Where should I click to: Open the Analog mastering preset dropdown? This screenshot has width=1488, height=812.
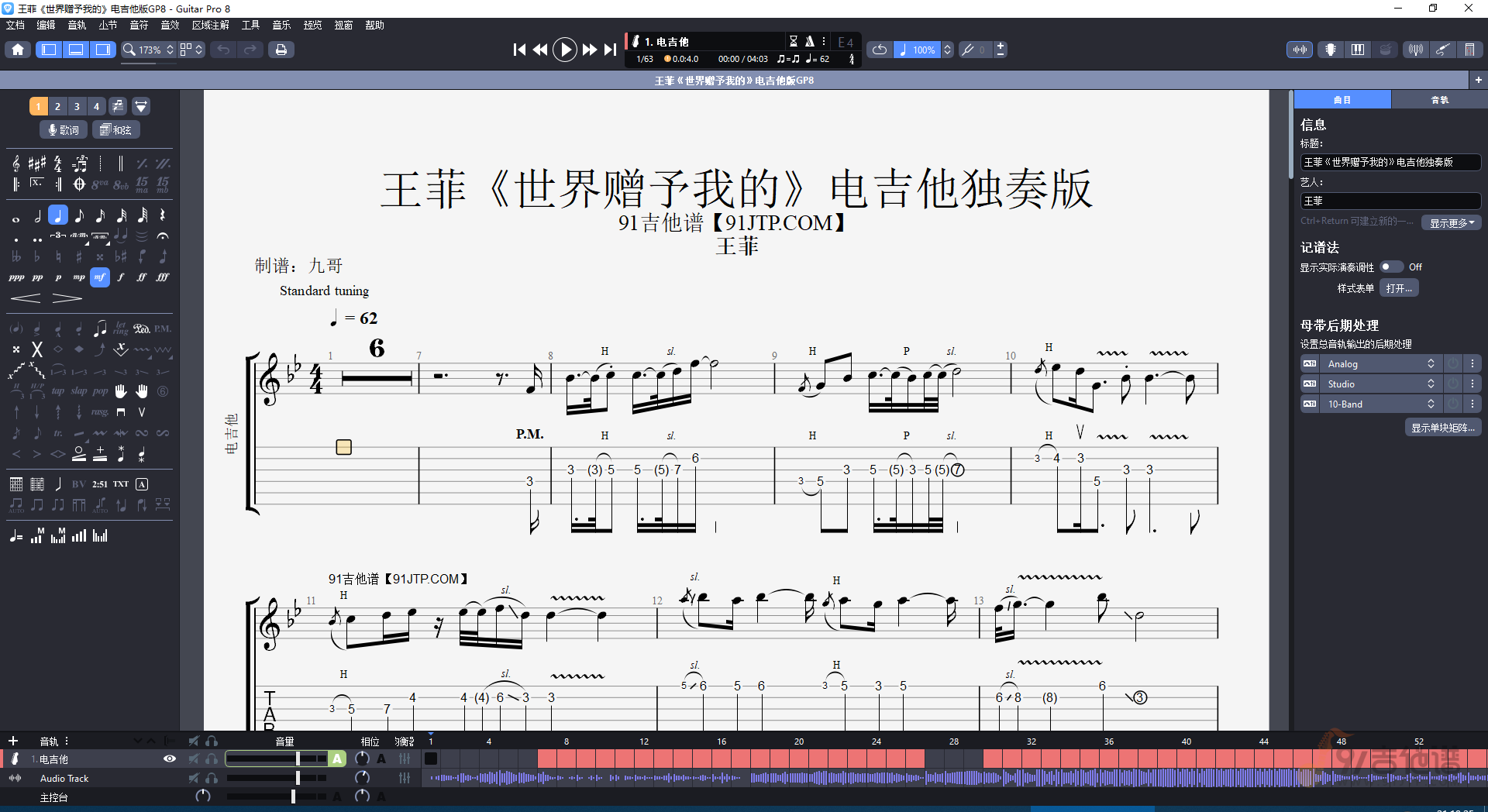1380,364
